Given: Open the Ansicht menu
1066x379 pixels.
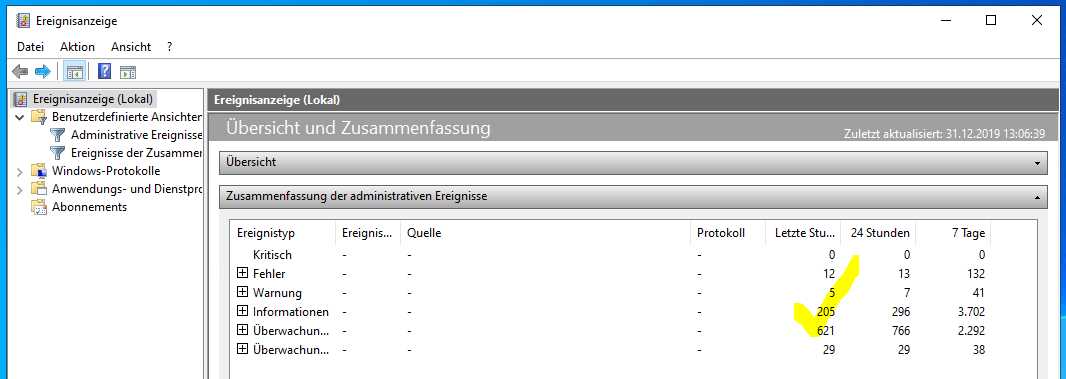Looking at the screenshot, I should 131,47.
